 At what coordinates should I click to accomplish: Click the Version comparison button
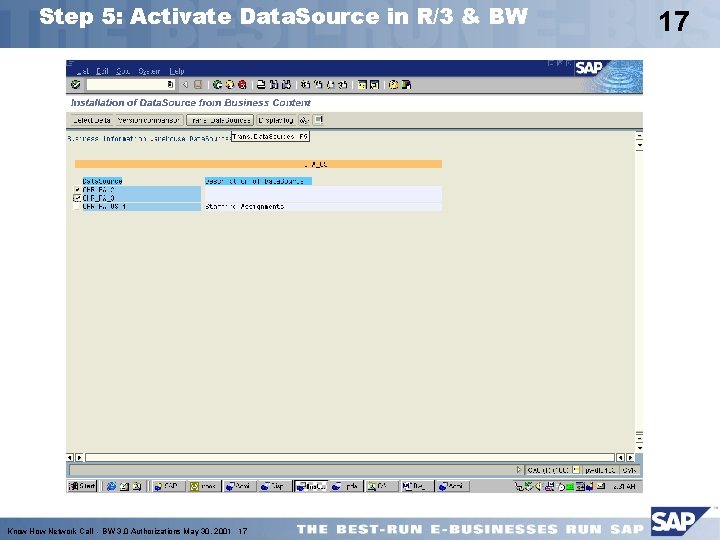tap(148, 120)
